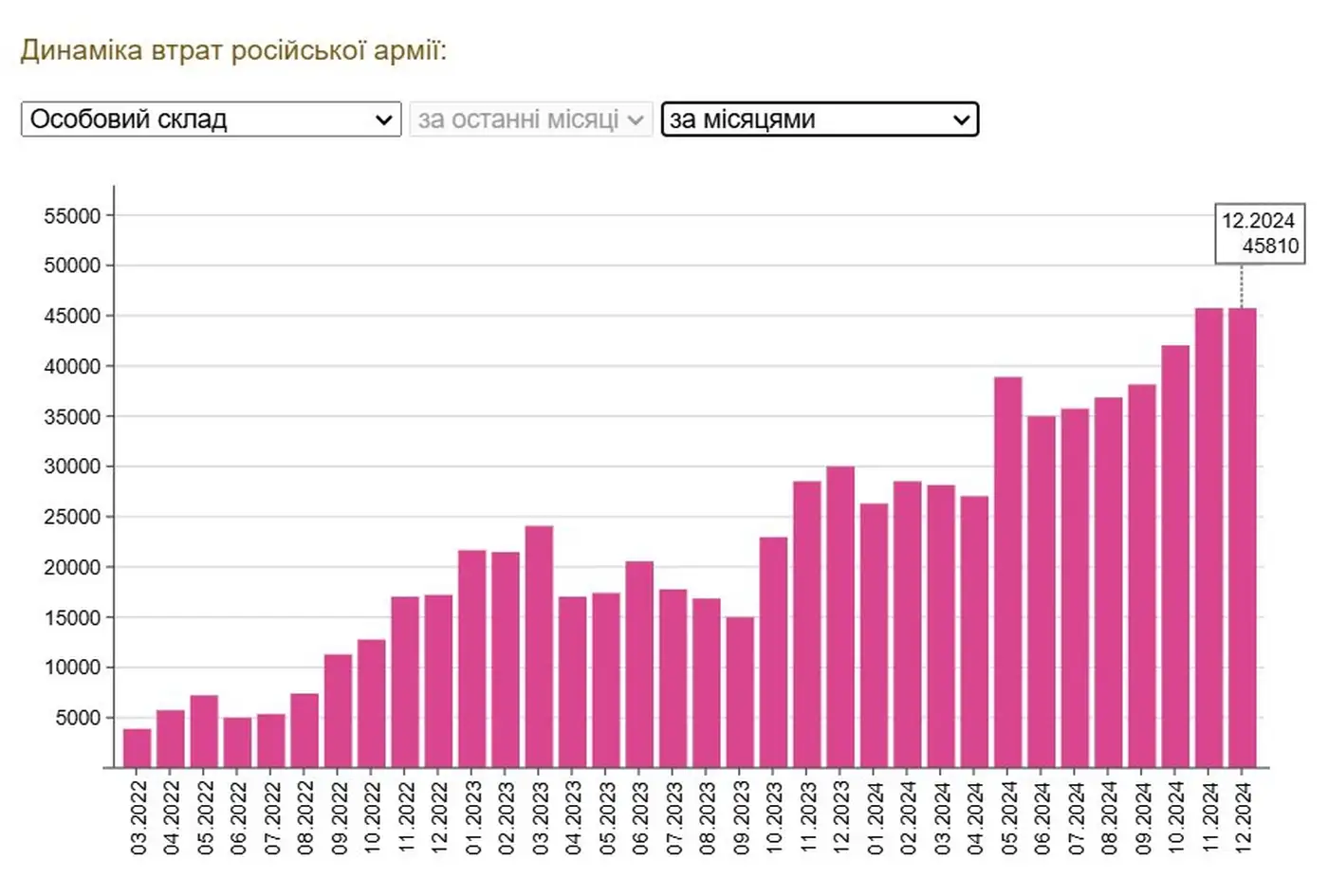
Task: Click the 03.2023 bar
Action: pos(539,646)
